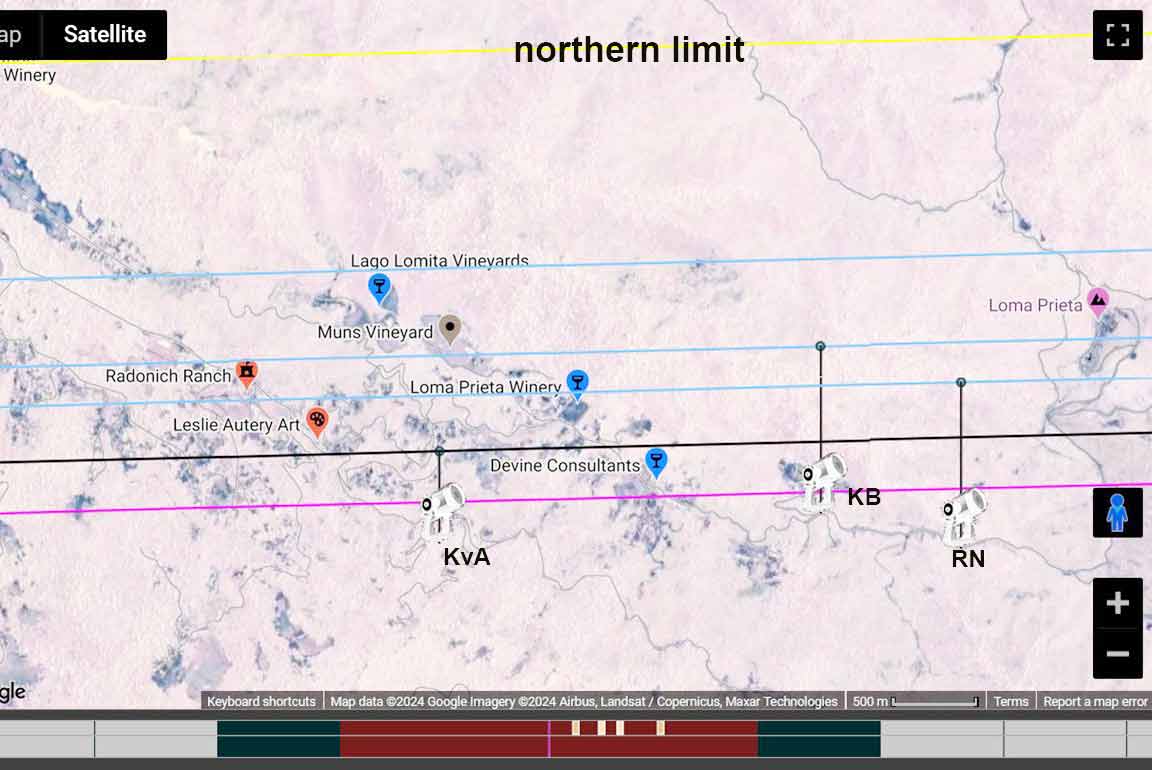Click the left teal timeline section
This screenshot has height=770, width=1152.
click(x=278, y=738)
